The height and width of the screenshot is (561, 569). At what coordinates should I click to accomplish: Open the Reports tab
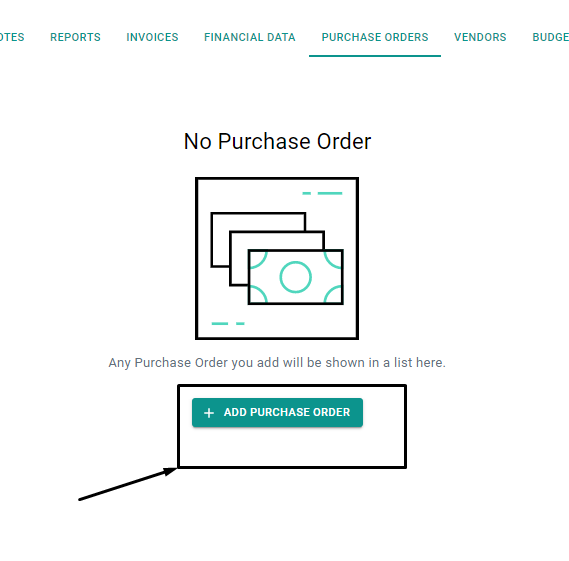(75, 37)
